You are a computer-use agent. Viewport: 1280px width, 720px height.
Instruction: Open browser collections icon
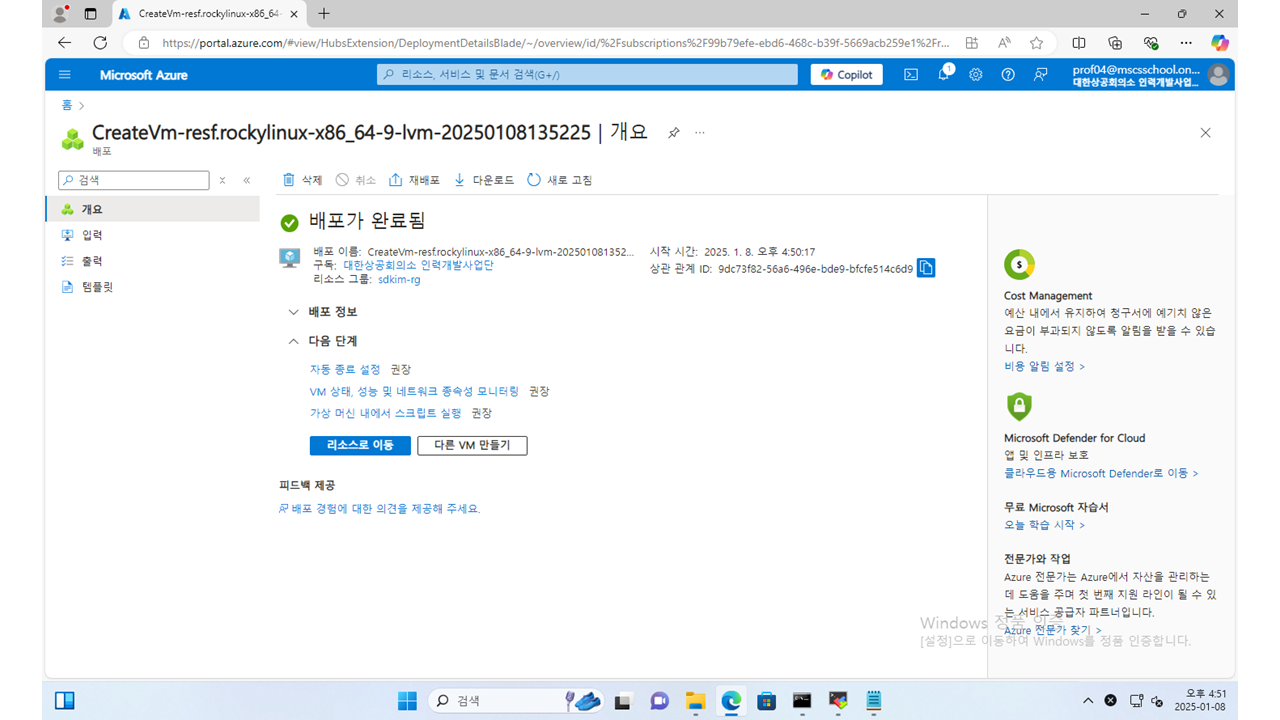1115,43
